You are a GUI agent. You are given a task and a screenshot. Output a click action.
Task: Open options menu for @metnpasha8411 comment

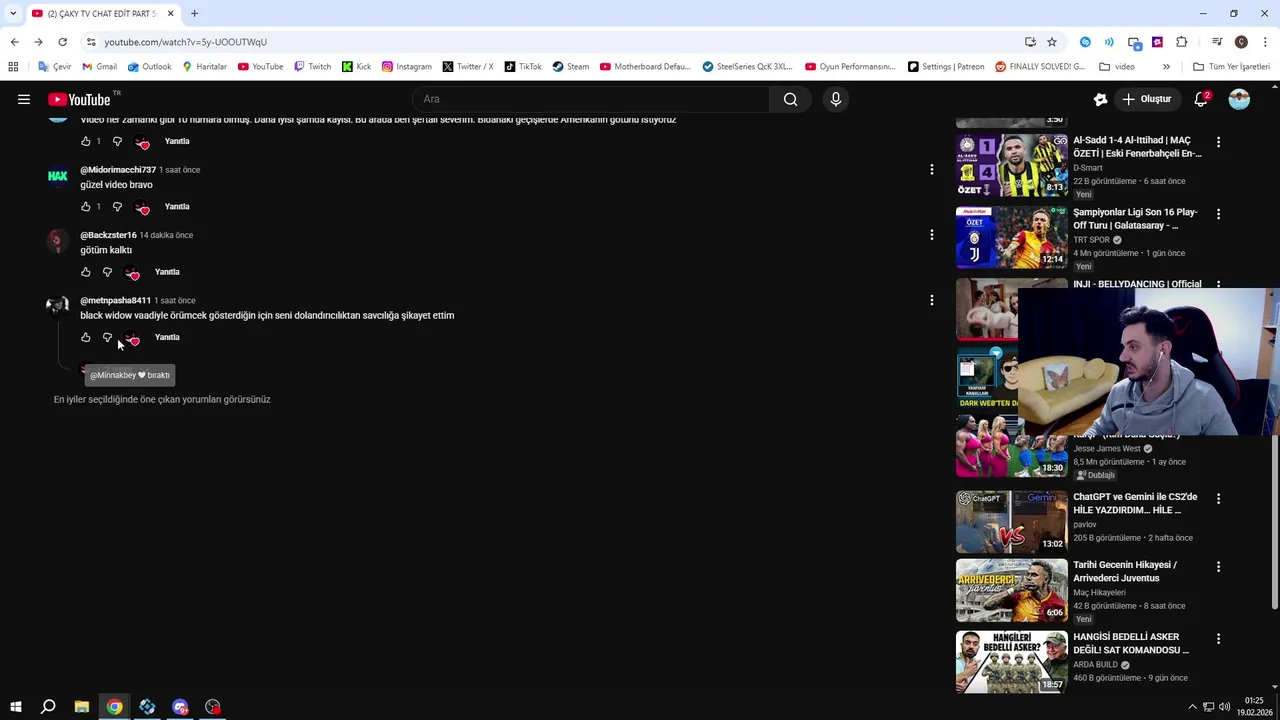[931, 300]
